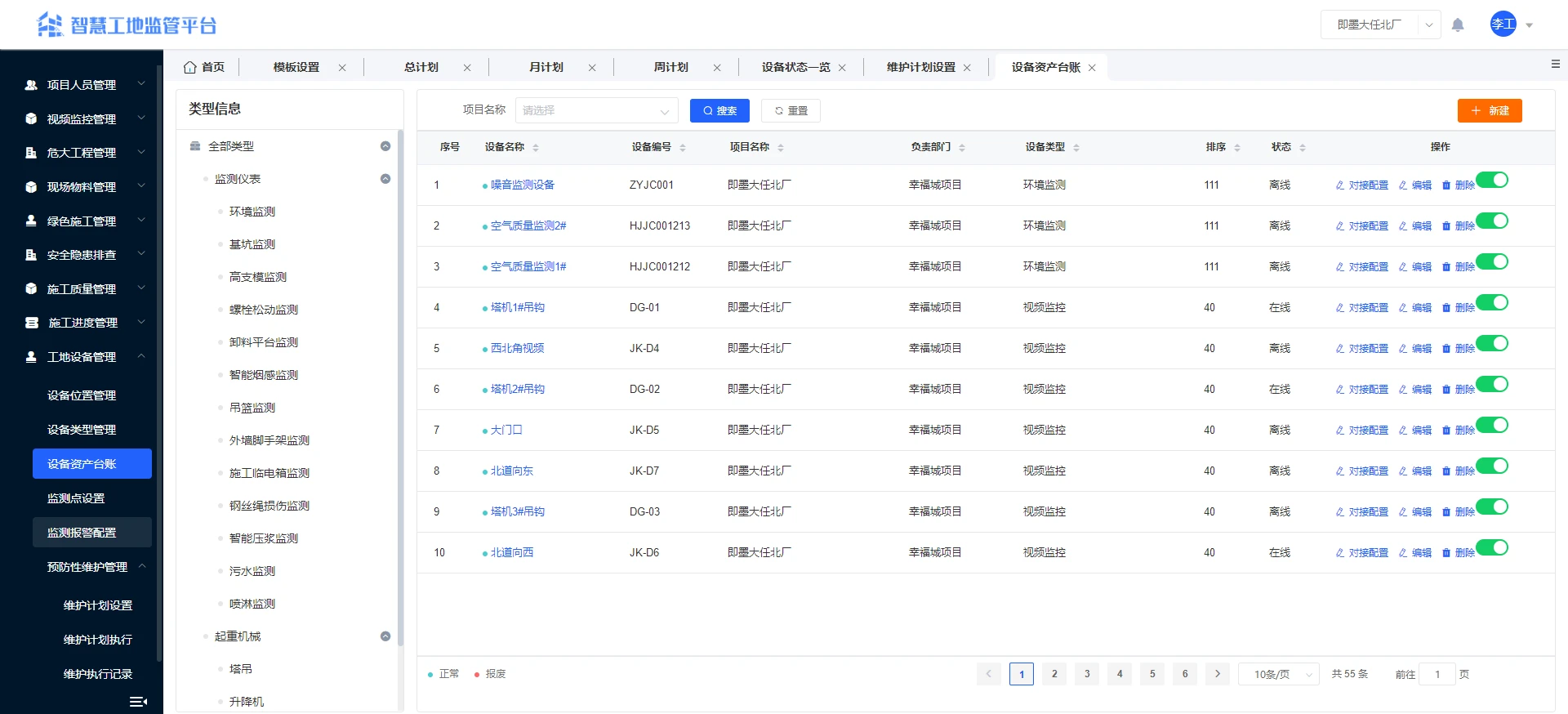Sort by 设备编号 column arrows
This screenshot has height=714, width=1568.
coord(683,148)
